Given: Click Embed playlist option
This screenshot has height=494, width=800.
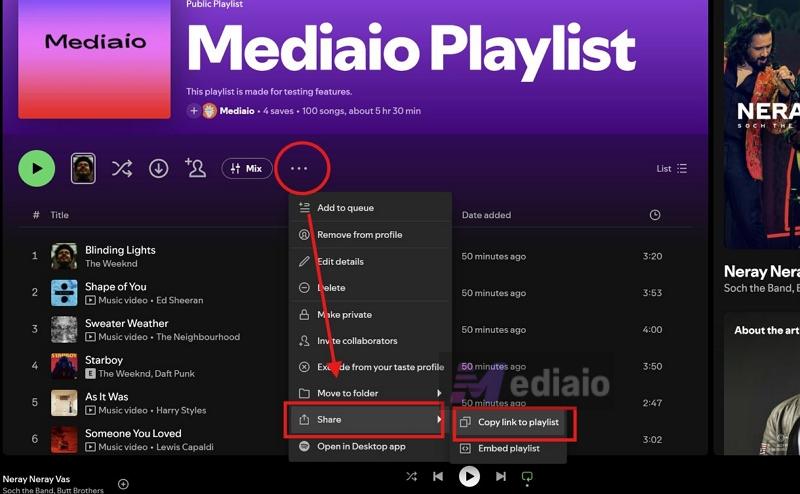Looking at the screenshot, I should tap(511, 449).
